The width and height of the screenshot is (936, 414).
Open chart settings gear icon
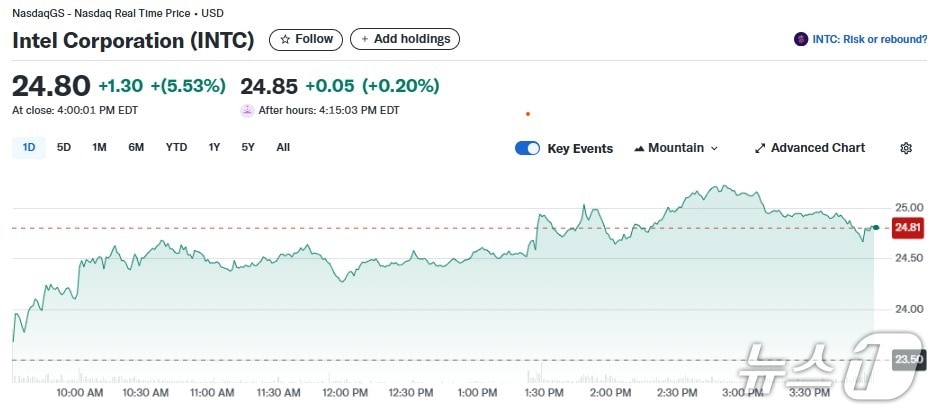coord(906,148)
